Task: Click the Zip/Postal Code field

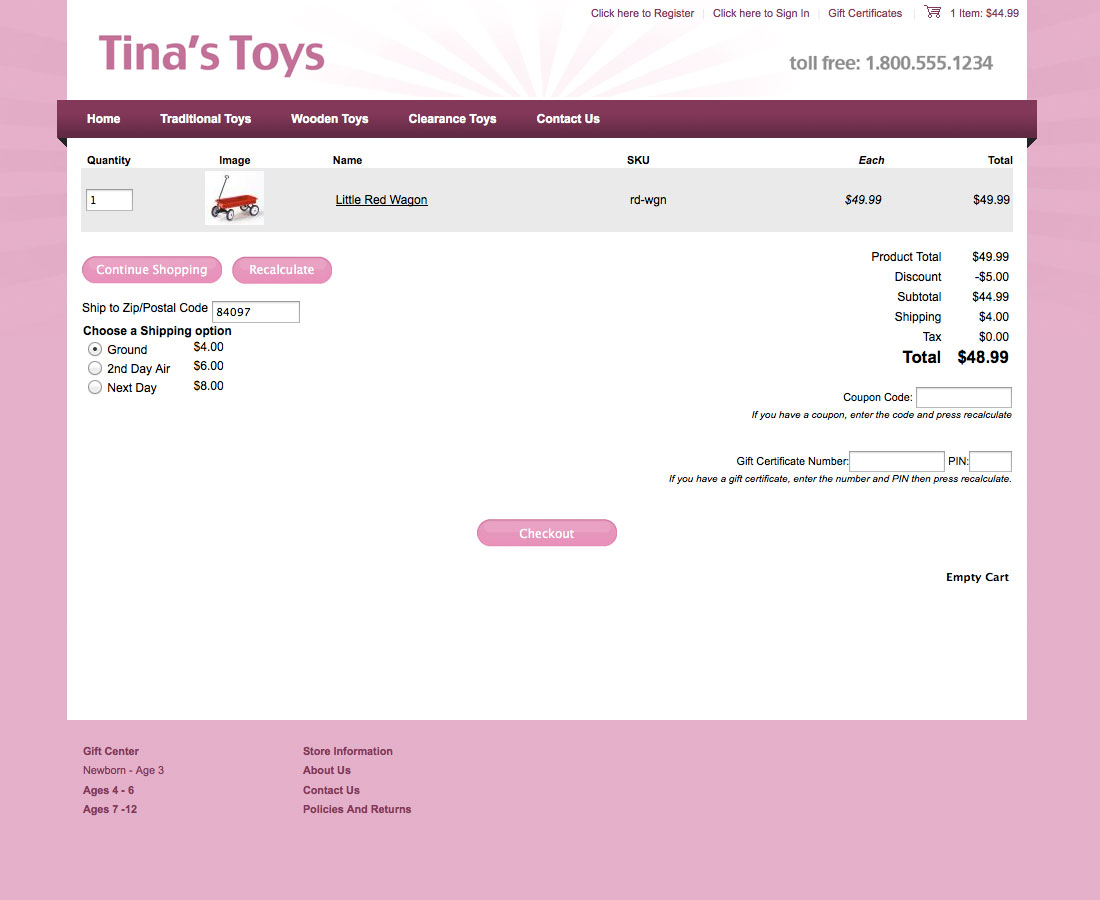Action: 255,312
